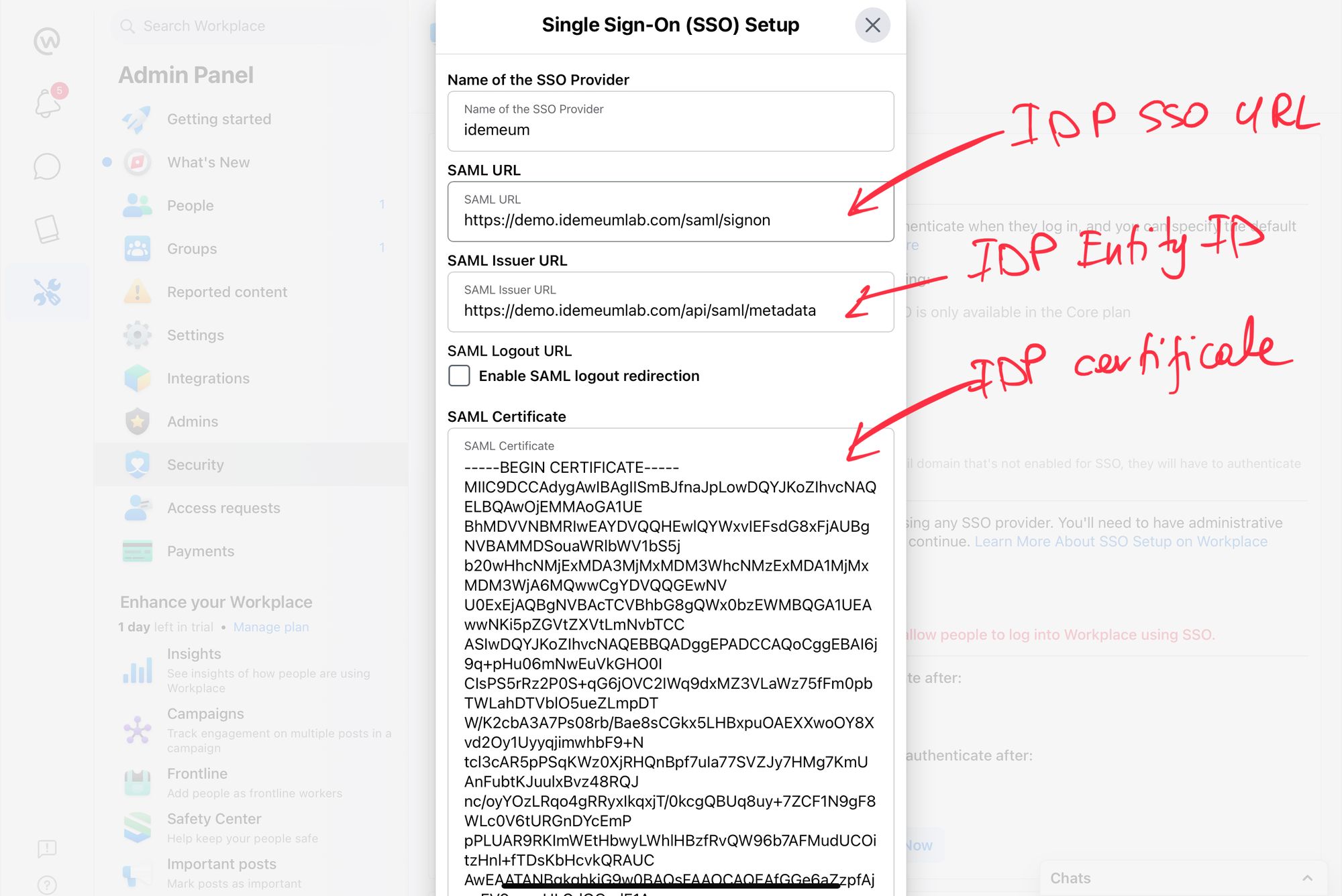The height and width of the screenshot is (896, 1342).
Task: Enable SAML logout redirection checkbox
Action: 459,376
